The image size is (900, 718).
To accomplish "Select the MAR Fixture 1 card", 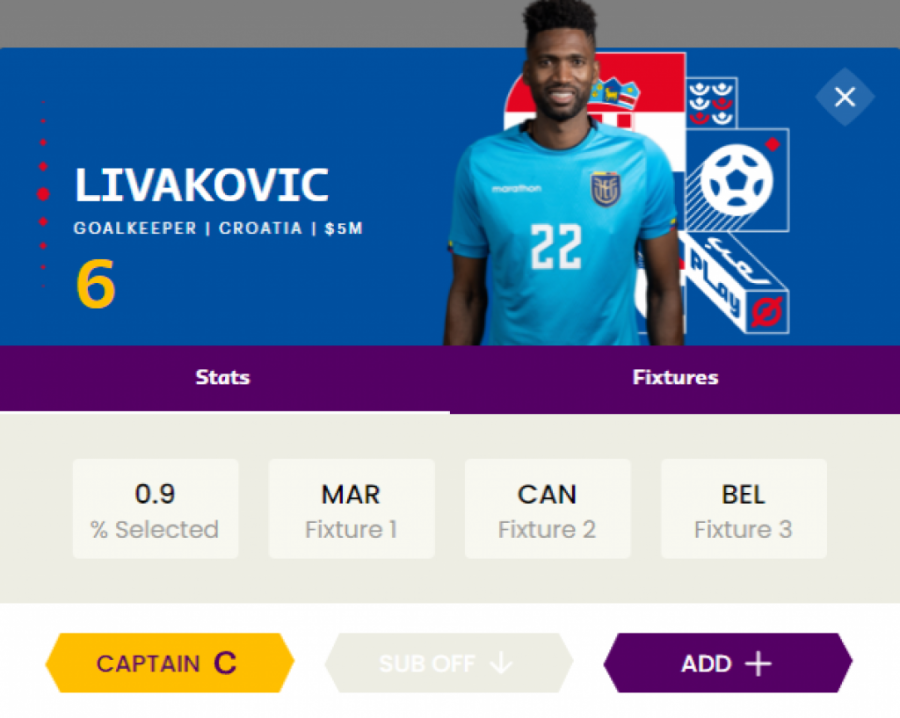I will coord(351,509).
